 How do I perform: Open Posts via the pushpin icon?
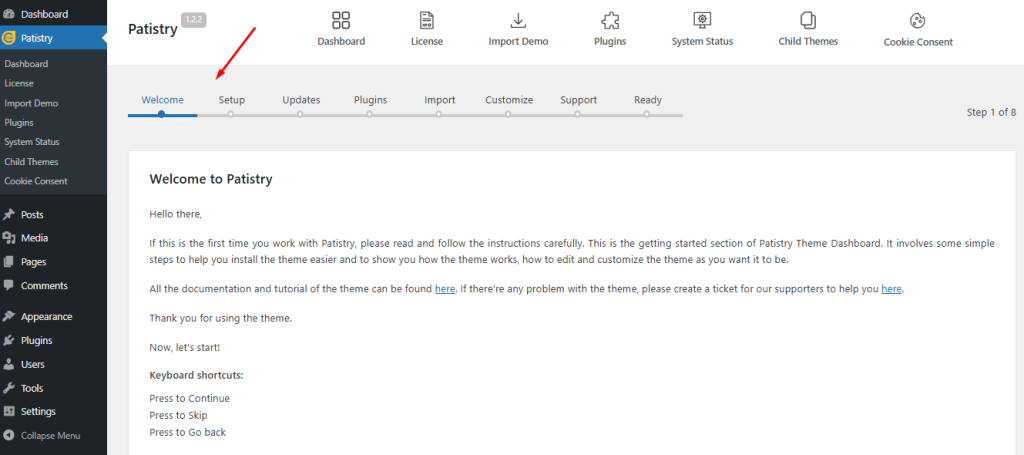coord(9,214)
